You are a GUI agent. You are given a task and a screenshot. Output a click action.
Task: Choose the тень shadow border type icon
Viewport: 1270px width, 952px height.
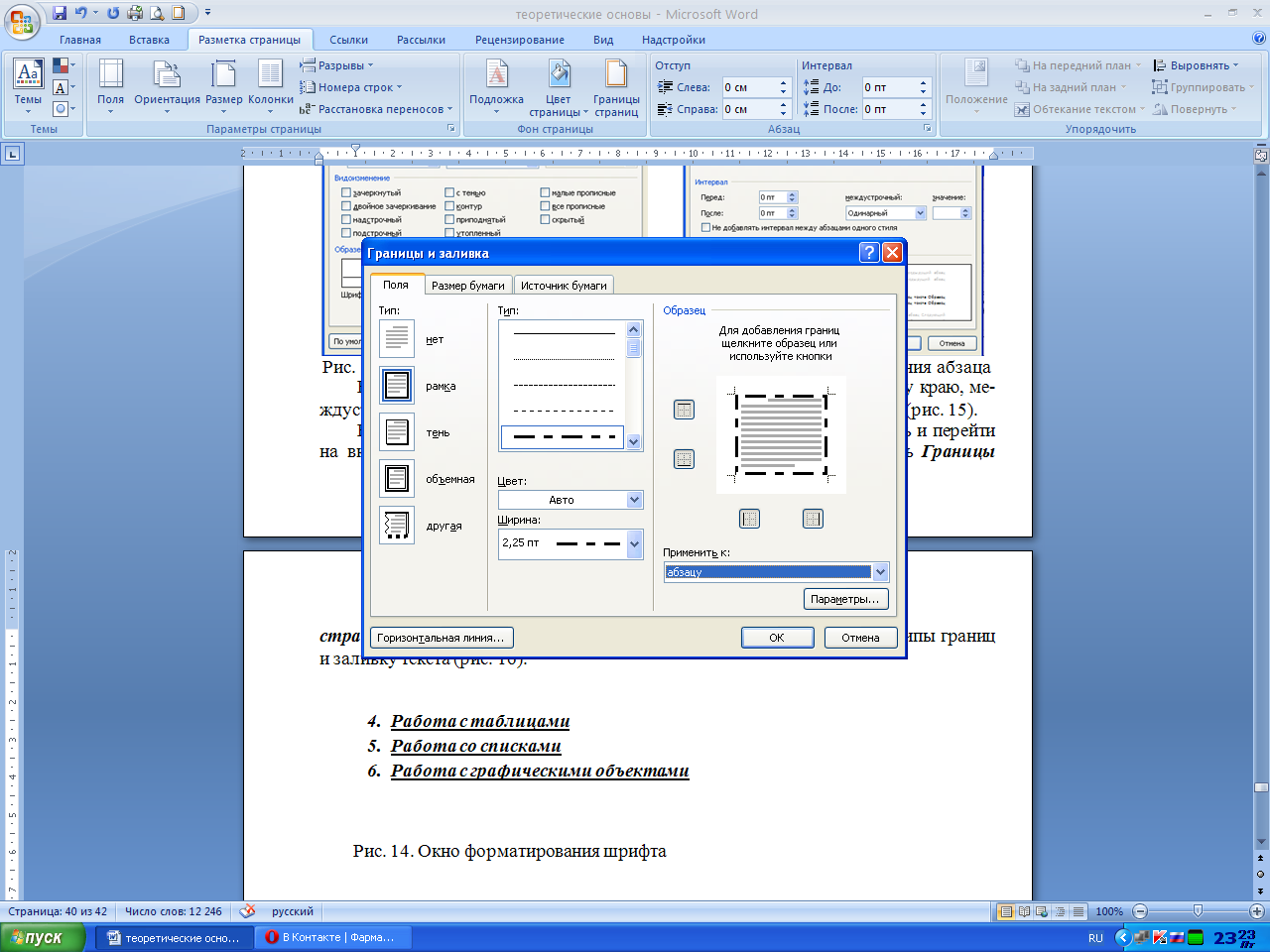(x=397, y=432)
